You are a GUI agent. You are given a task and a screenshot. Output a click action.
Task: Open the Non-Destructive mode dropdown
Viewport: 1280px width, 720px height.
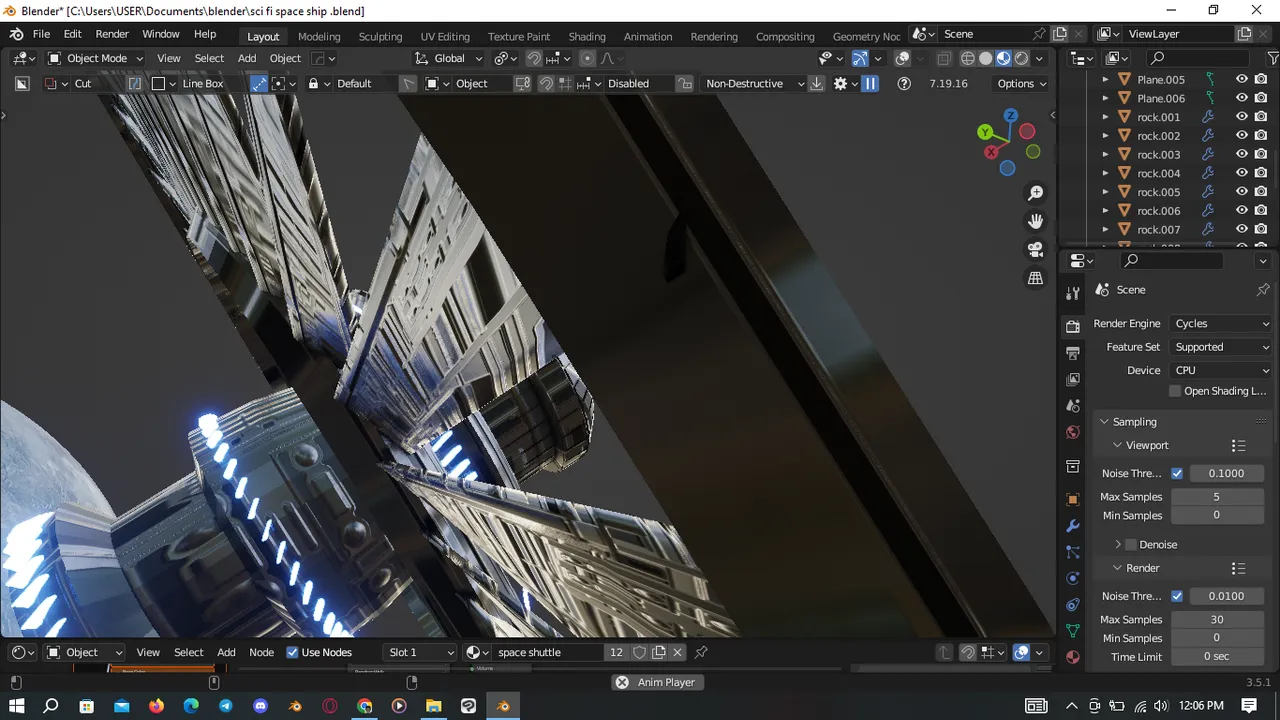pos(752,84)
